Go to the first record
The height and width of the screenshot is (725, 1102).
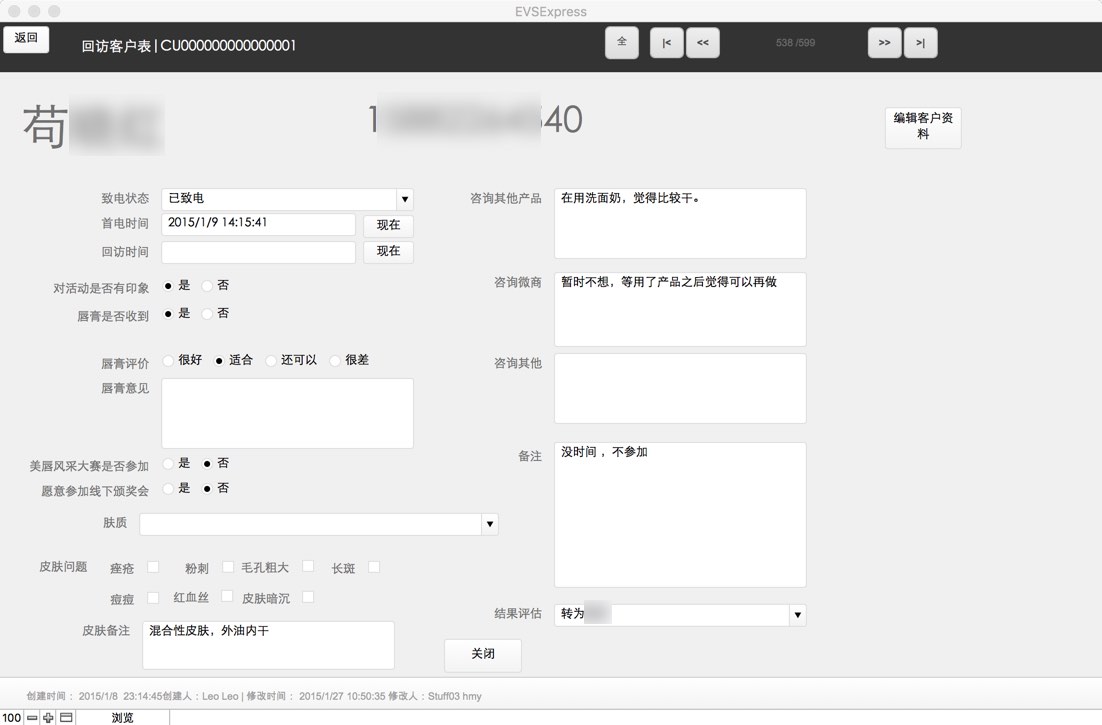pyautogui.click(x=666, y=43)
